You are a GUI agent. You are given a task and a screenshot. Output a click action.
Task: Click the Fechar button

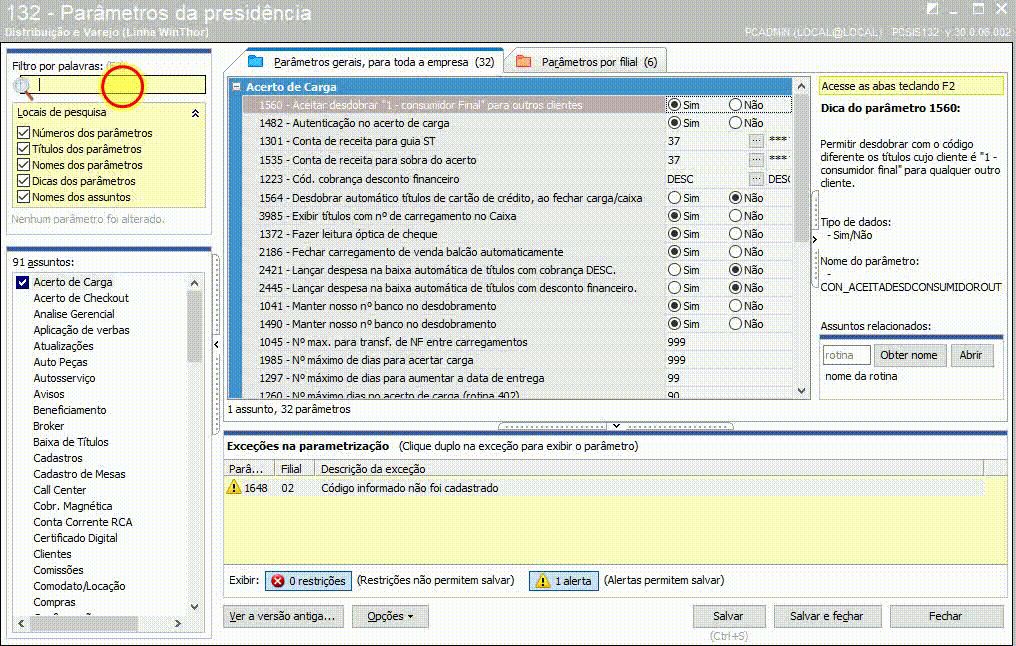point(945,616)
